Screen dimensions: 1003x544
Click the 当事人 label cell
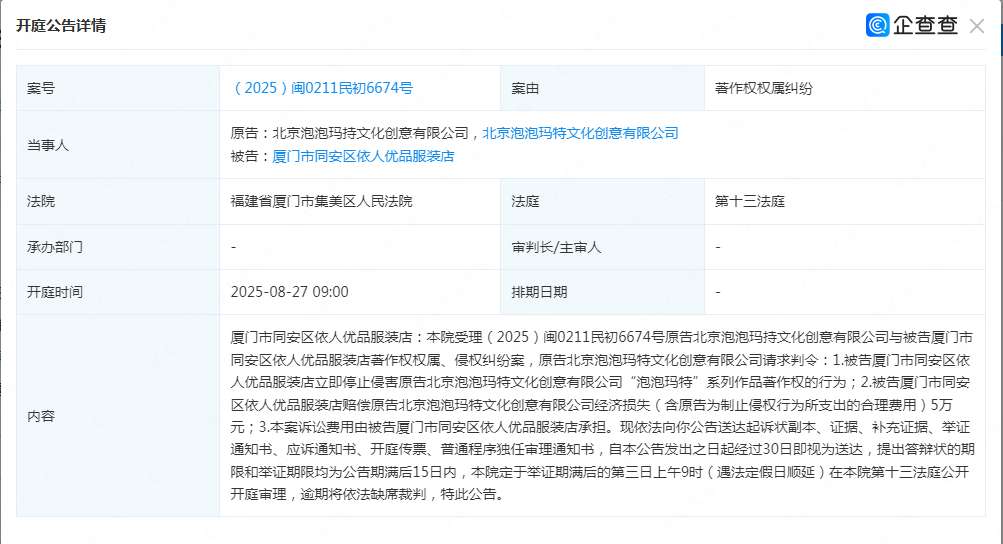point(118,145)
